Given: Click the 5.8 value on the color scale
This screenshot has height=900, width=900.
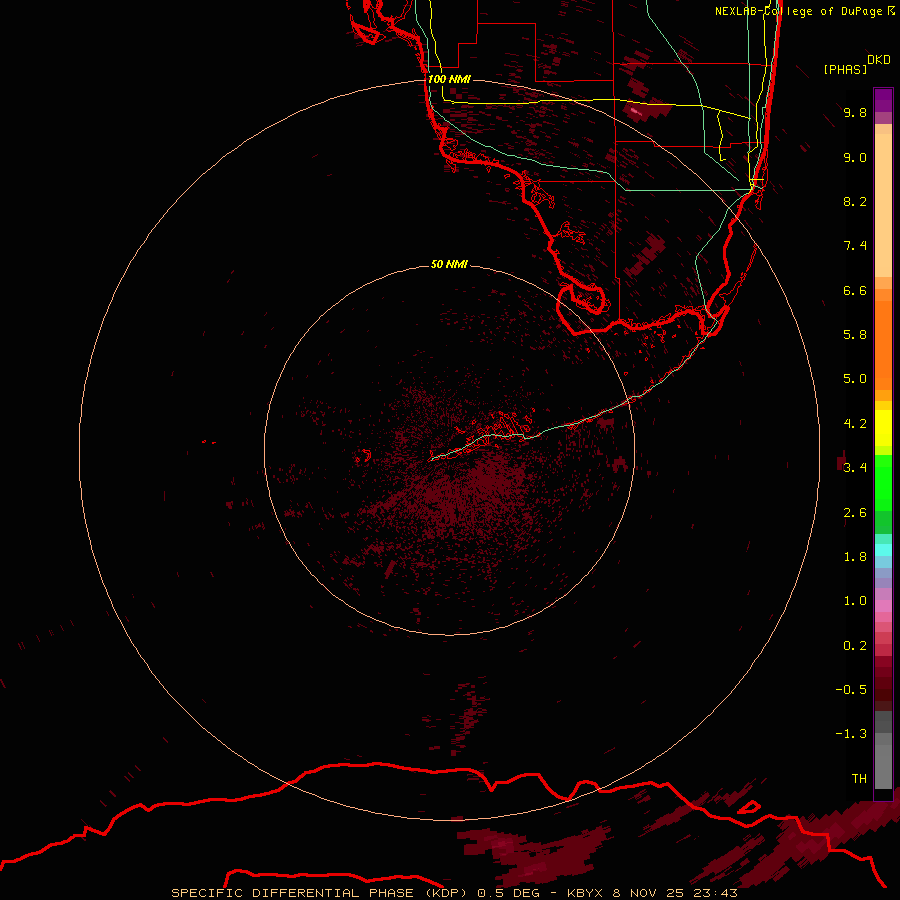Looking at the screenshot, I should coord(855,335).
